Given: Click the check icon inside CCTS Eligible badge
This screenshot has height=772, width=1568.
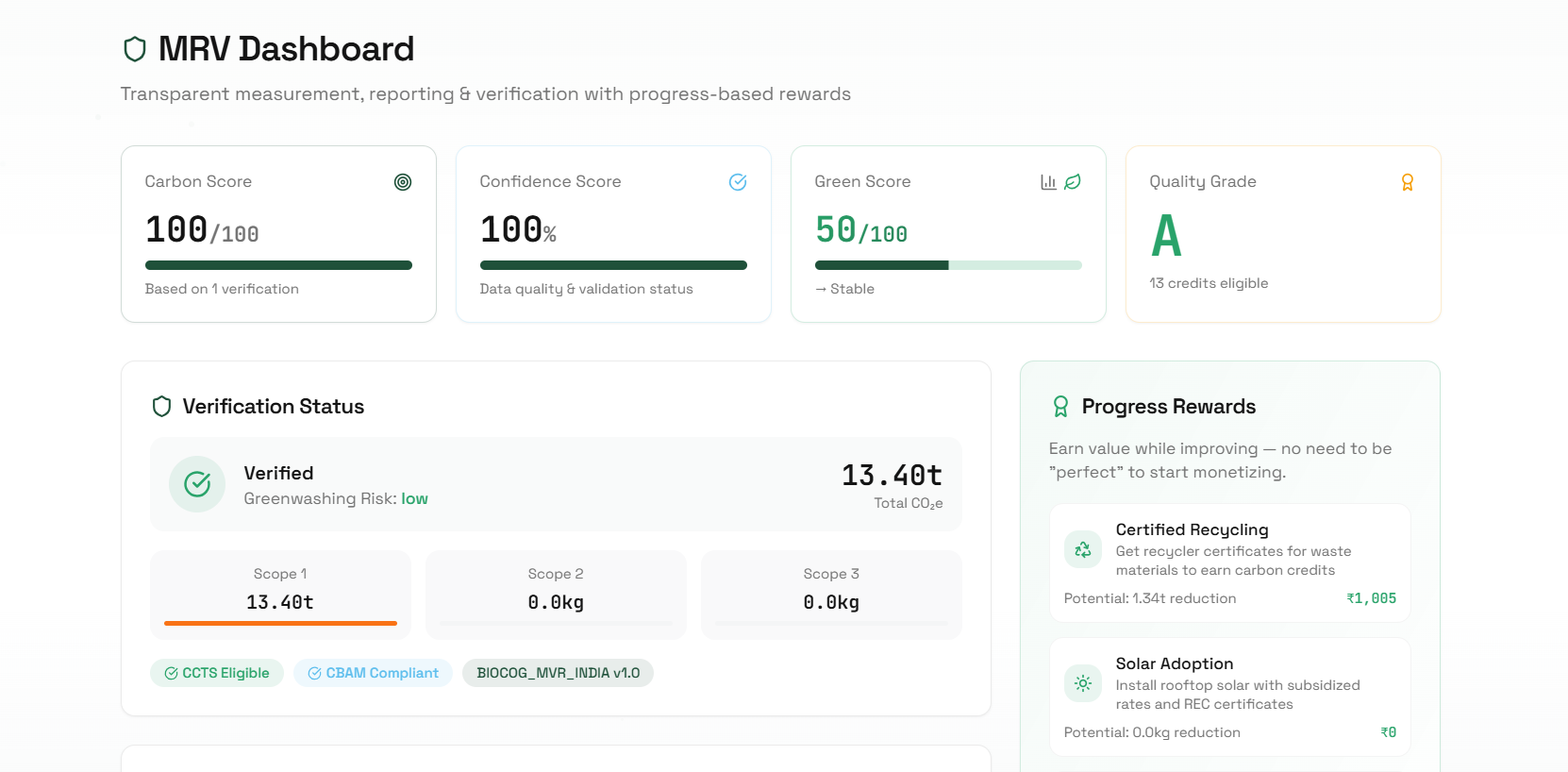Looking at the screenshot, I should (x=171, y=673).
